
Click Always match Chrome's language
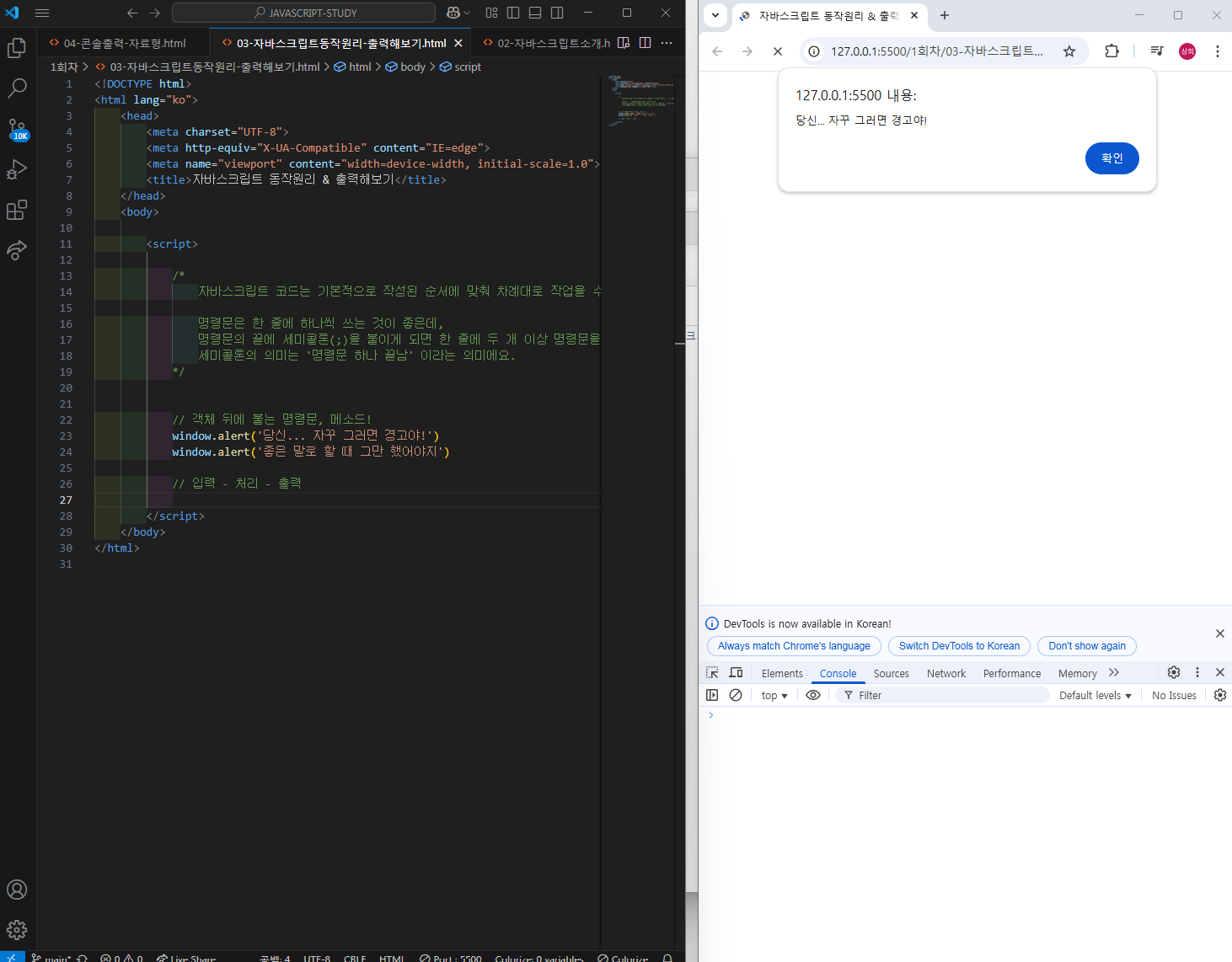tap(794, 646)
